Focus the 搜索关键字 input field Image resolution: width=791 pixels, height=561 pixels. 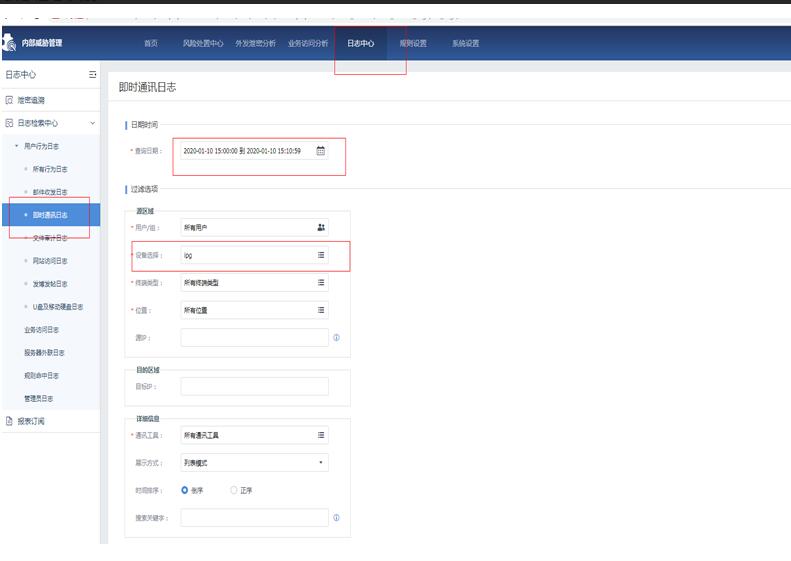point(254,518)
